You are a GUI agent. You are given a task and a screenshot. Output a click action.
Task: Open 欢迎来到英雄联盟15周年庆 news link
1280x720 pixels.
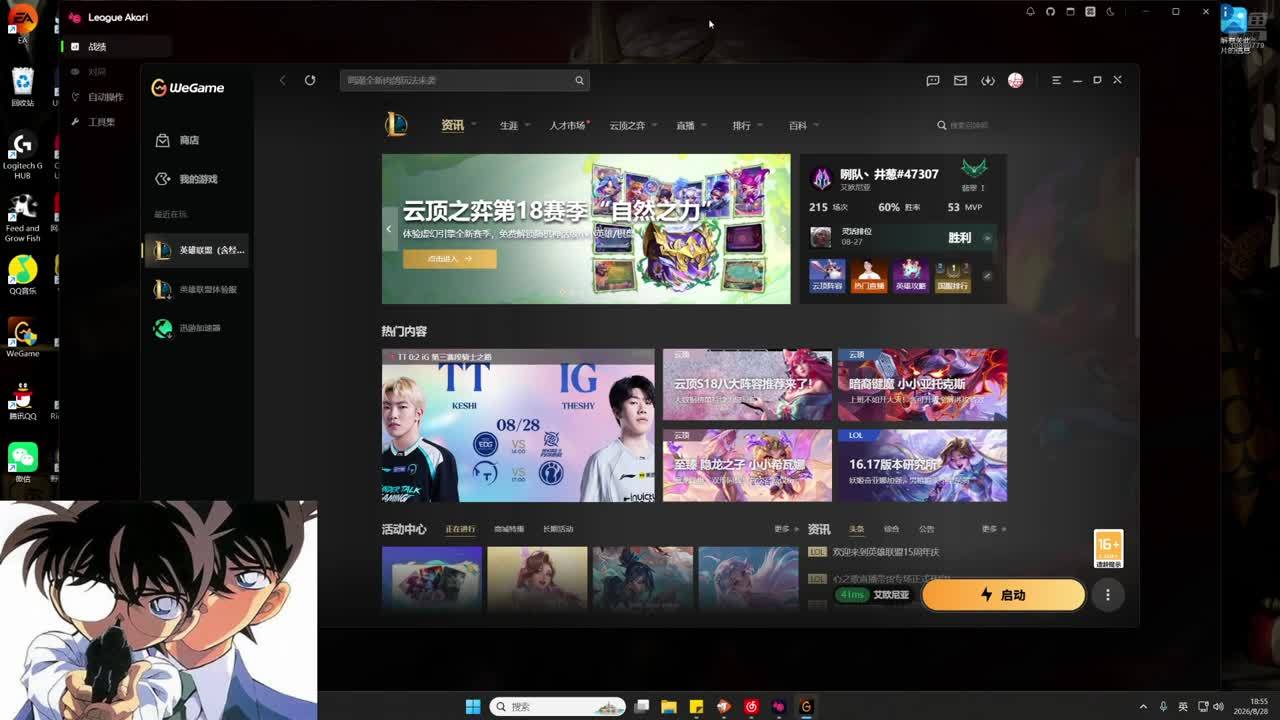coord(886,552)
